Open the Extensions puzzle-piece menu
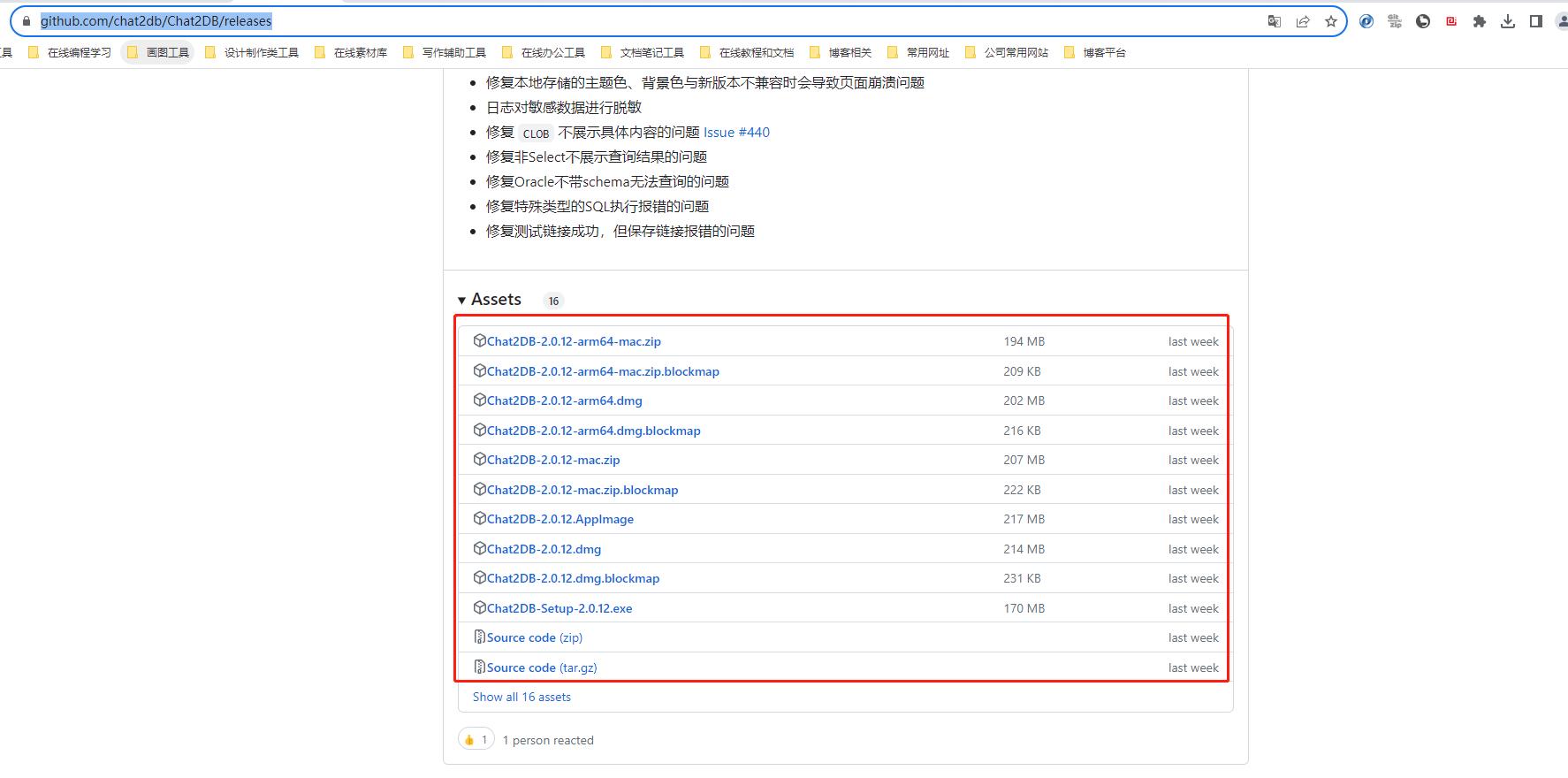The width and height of the screenshot is (1568, 778). pyautogui.click(x=1480, y=21)
